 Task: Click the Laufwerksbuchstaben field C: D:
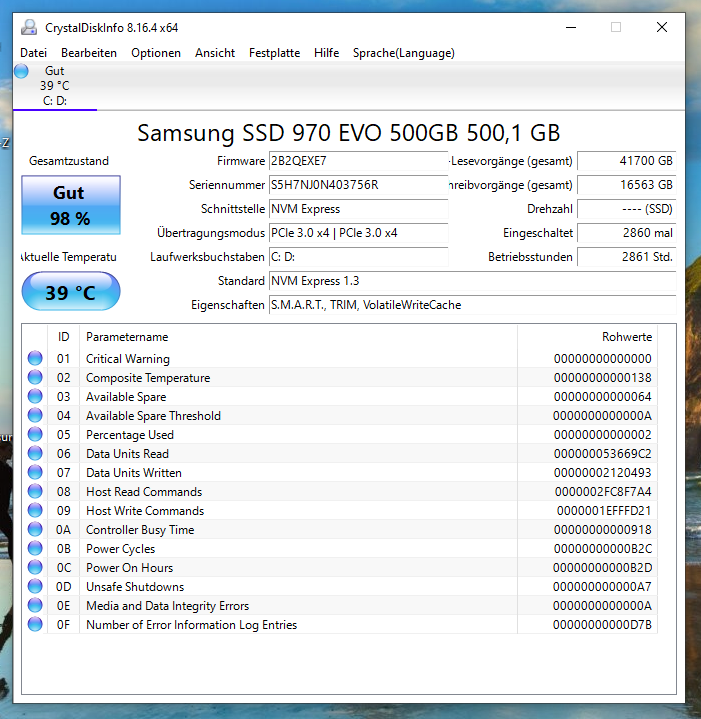coord(358,257)
